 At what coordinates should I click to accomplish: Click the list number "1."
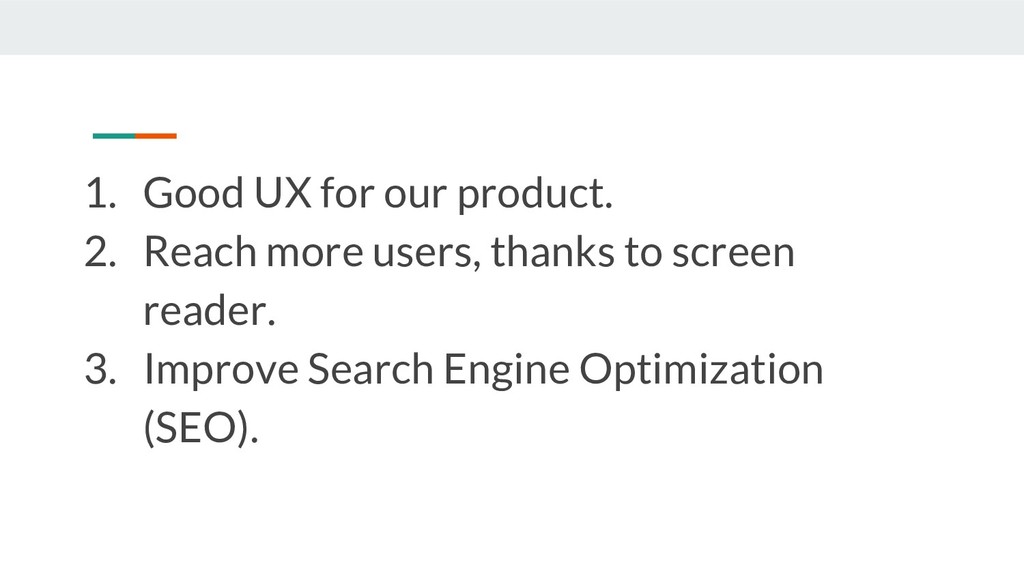99,194
